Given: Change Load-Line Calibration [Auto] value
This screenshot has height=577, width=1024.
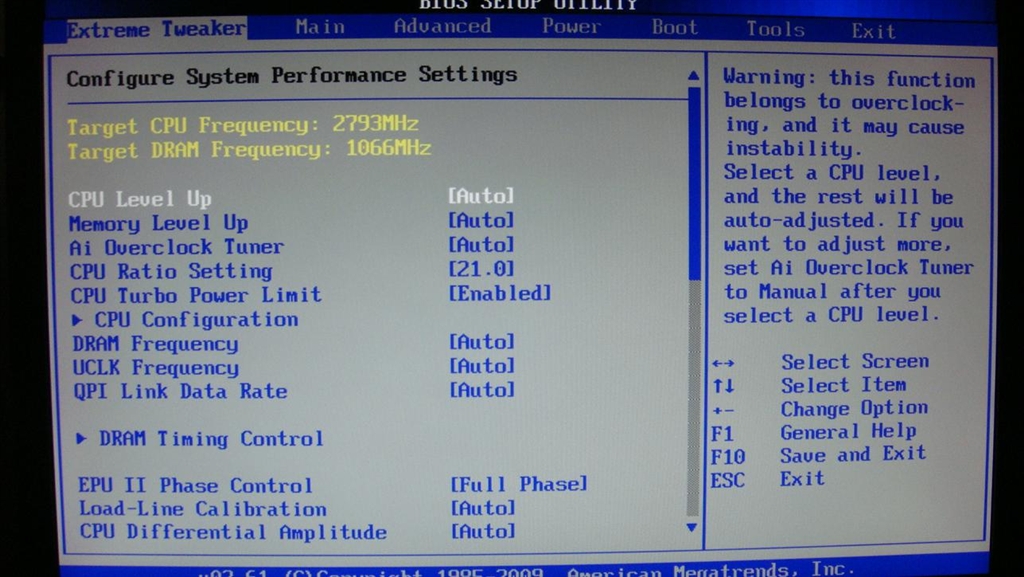Looking at the screenshot, I should point(483,507).
